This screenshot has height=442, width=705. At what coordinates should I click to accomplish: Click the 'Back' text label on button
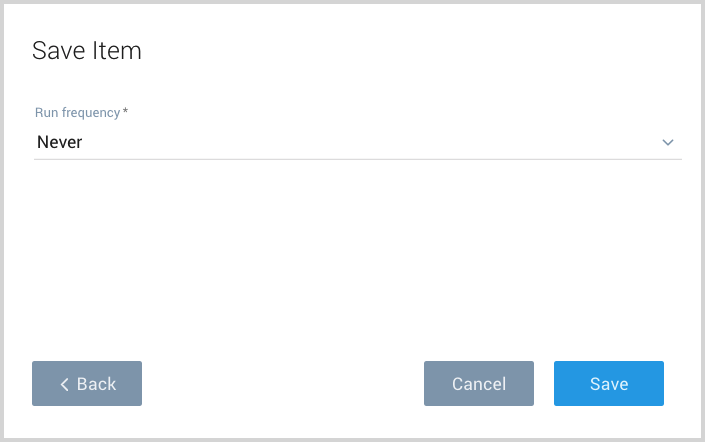pyautogui.click(x=97, y=384)
